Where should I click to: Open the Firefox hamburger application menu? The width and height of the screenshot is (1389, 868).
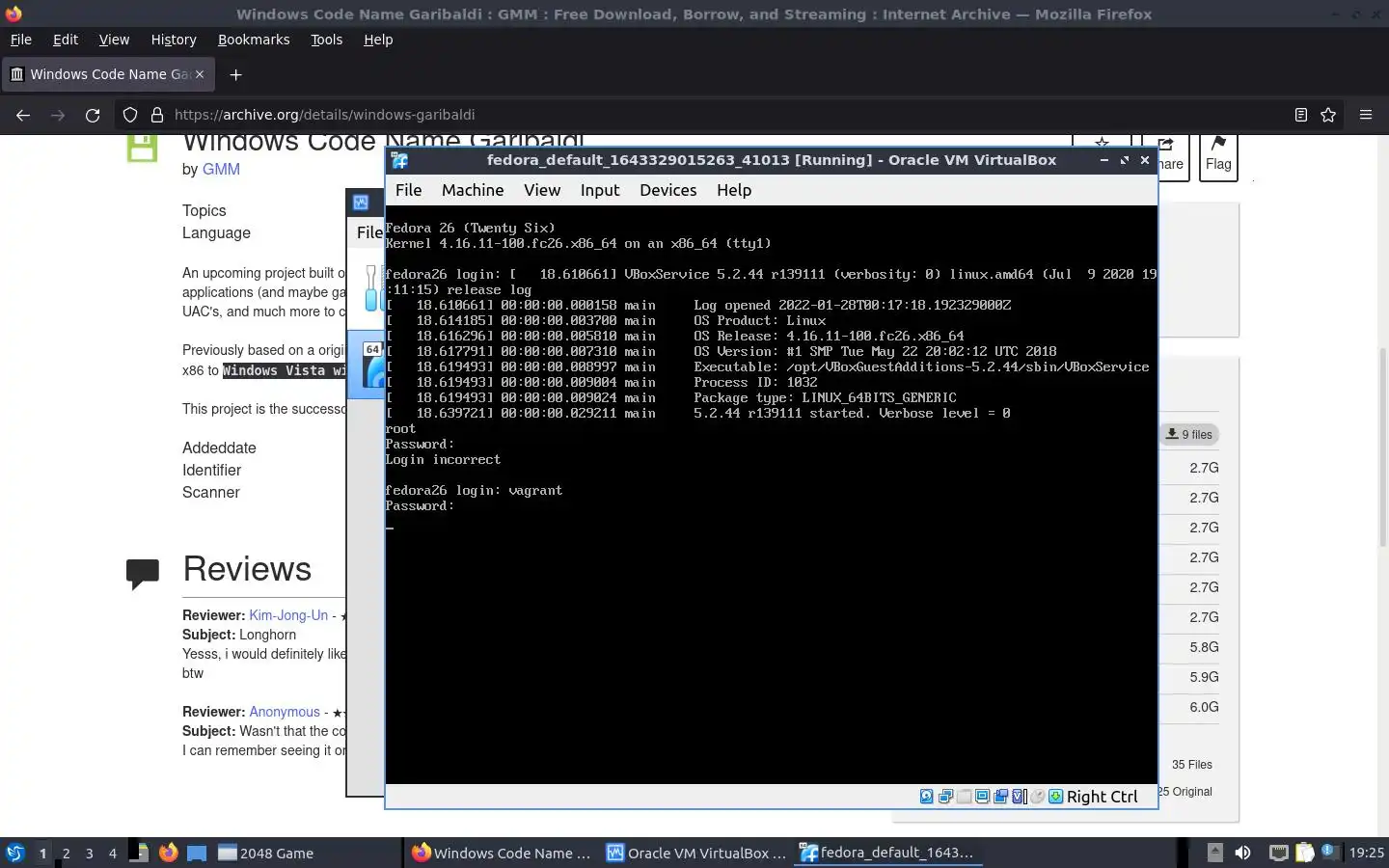tap(1366, 115)
